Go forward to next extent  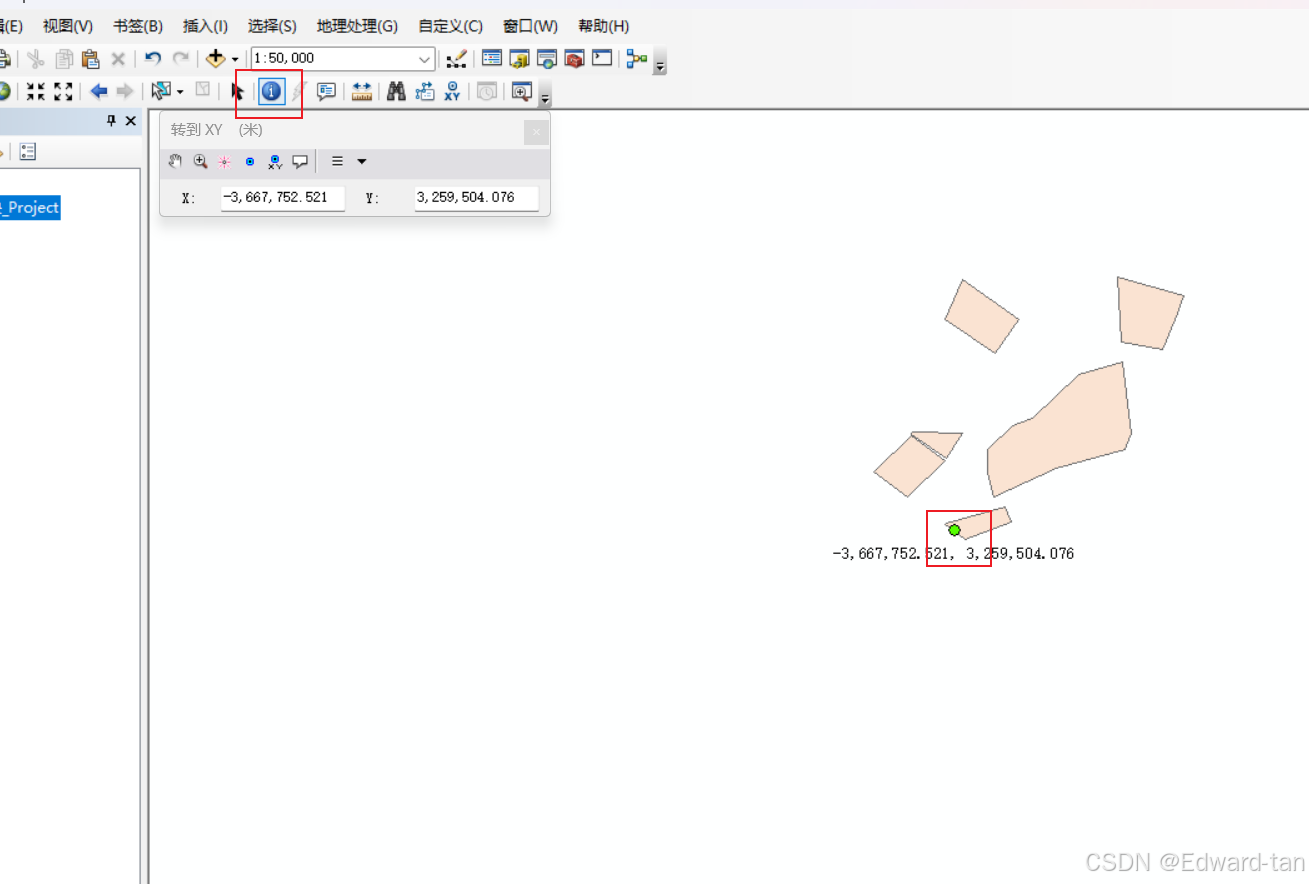point(125,92)
